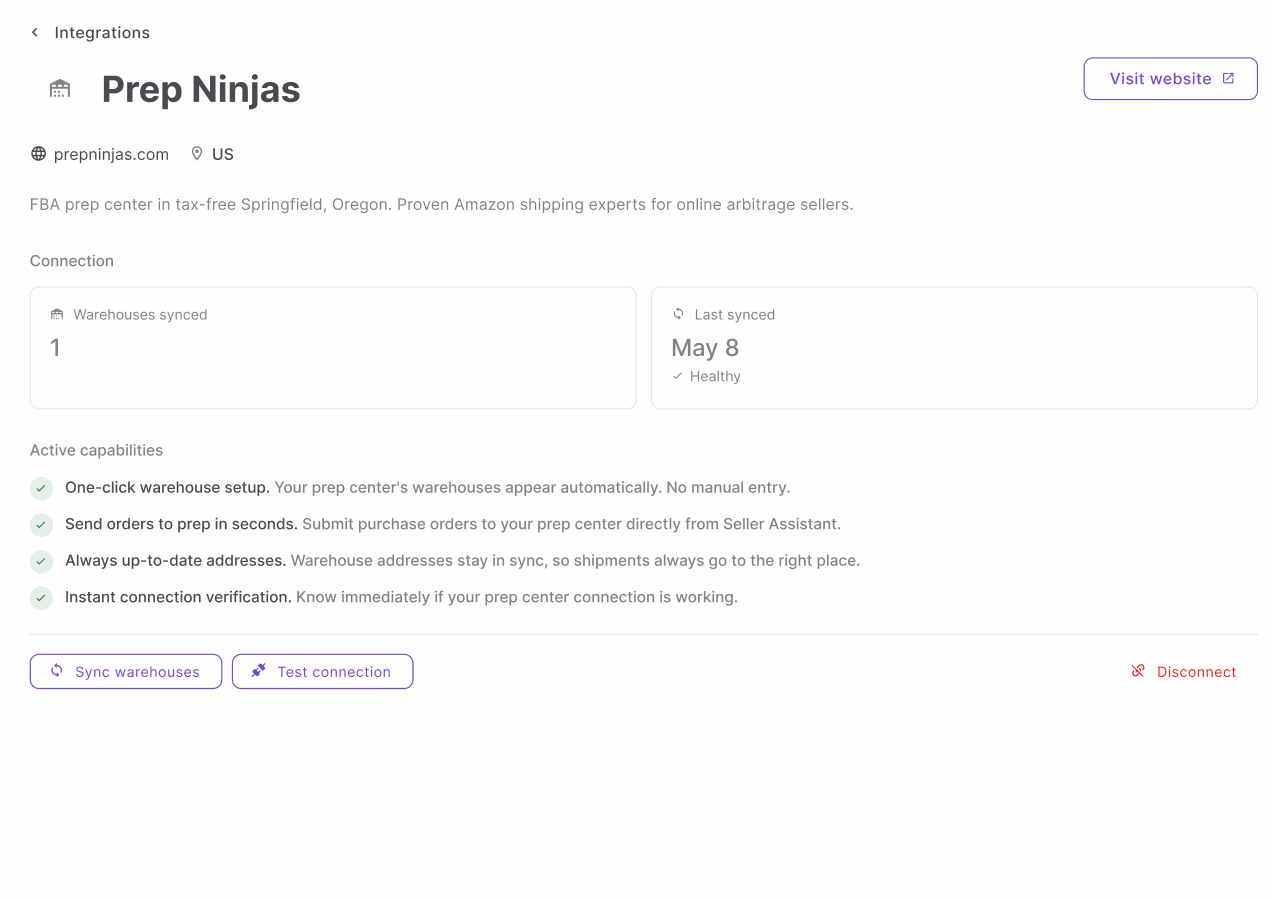
Task: Click the Sync warehouses button
Action: (126, 672)
